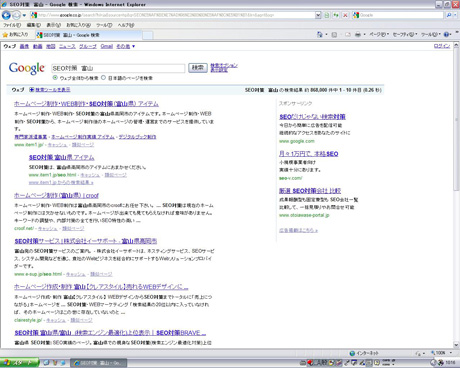Click the Home icon in command bar
460x368 pixels.
(x=320, y=34)
